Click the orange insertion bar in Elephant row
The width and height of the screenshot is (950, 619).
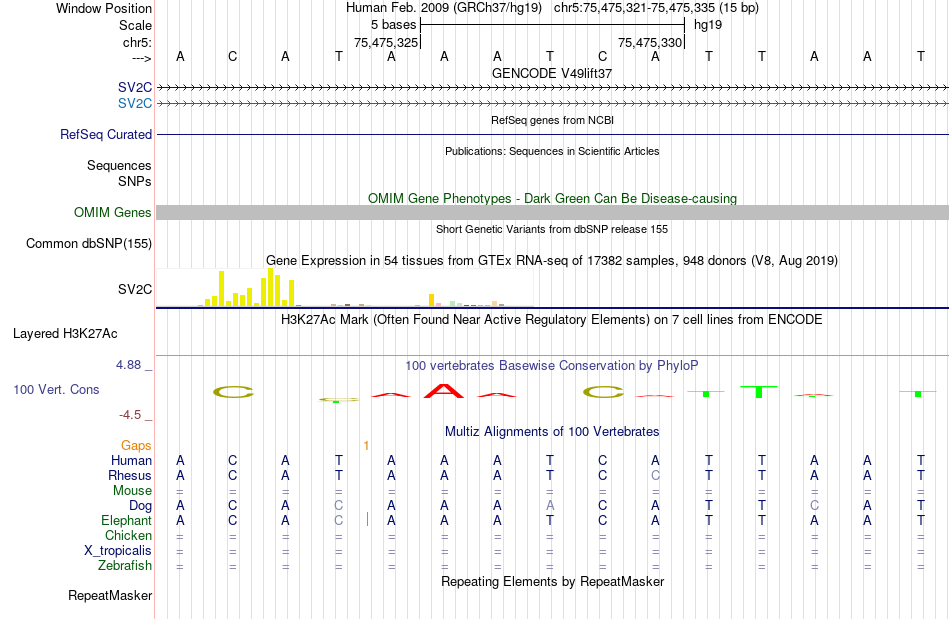pos(367,519)
